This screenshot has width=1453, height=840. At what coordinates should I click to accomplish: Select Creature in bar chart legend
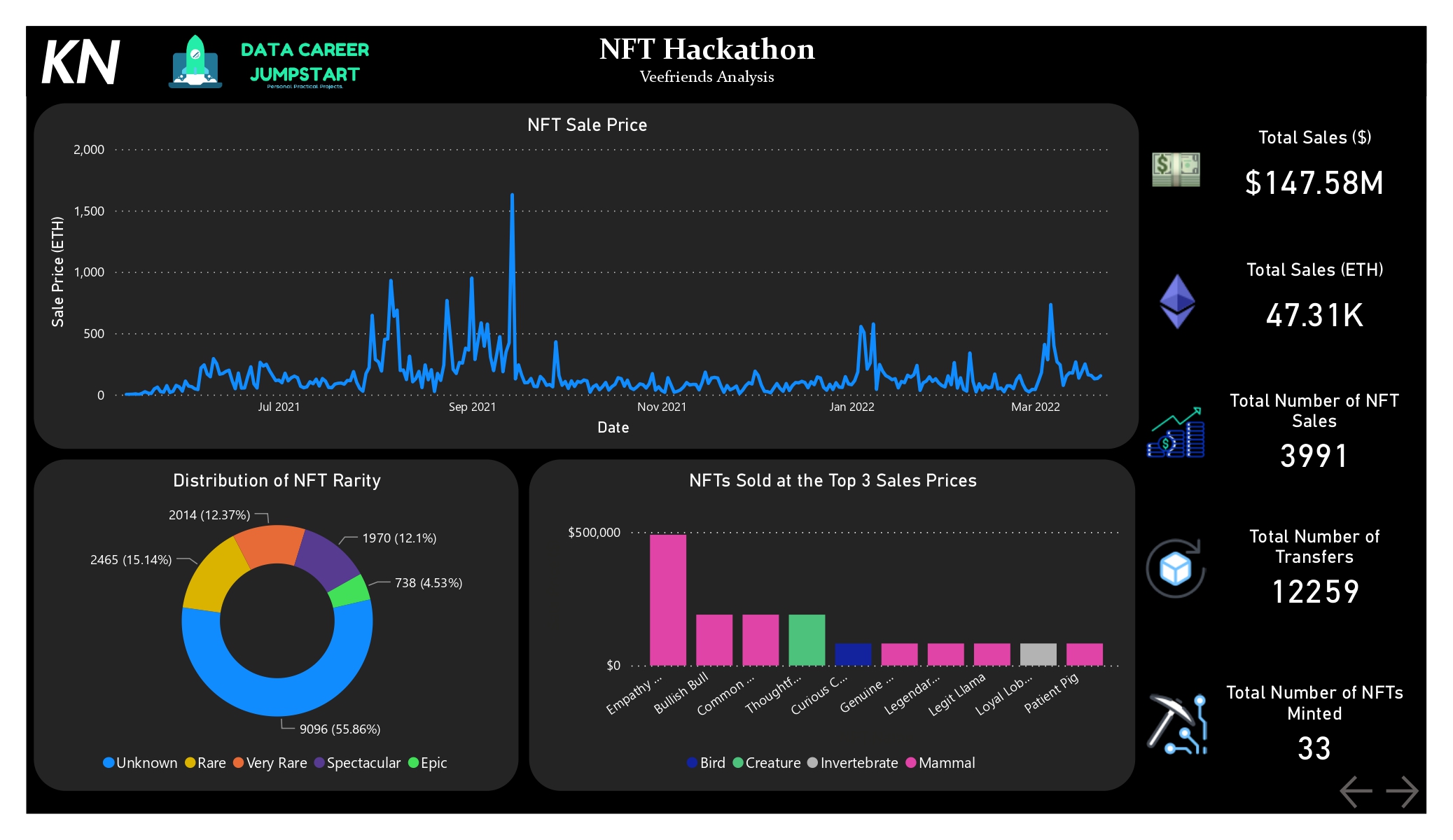(767, 763)
